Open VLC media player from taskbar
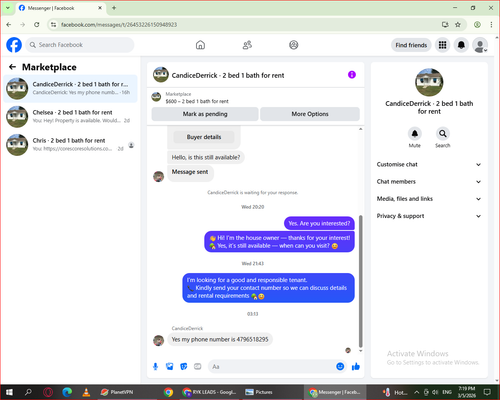This screenshot has height=400, width=500. tap(86, 392)
